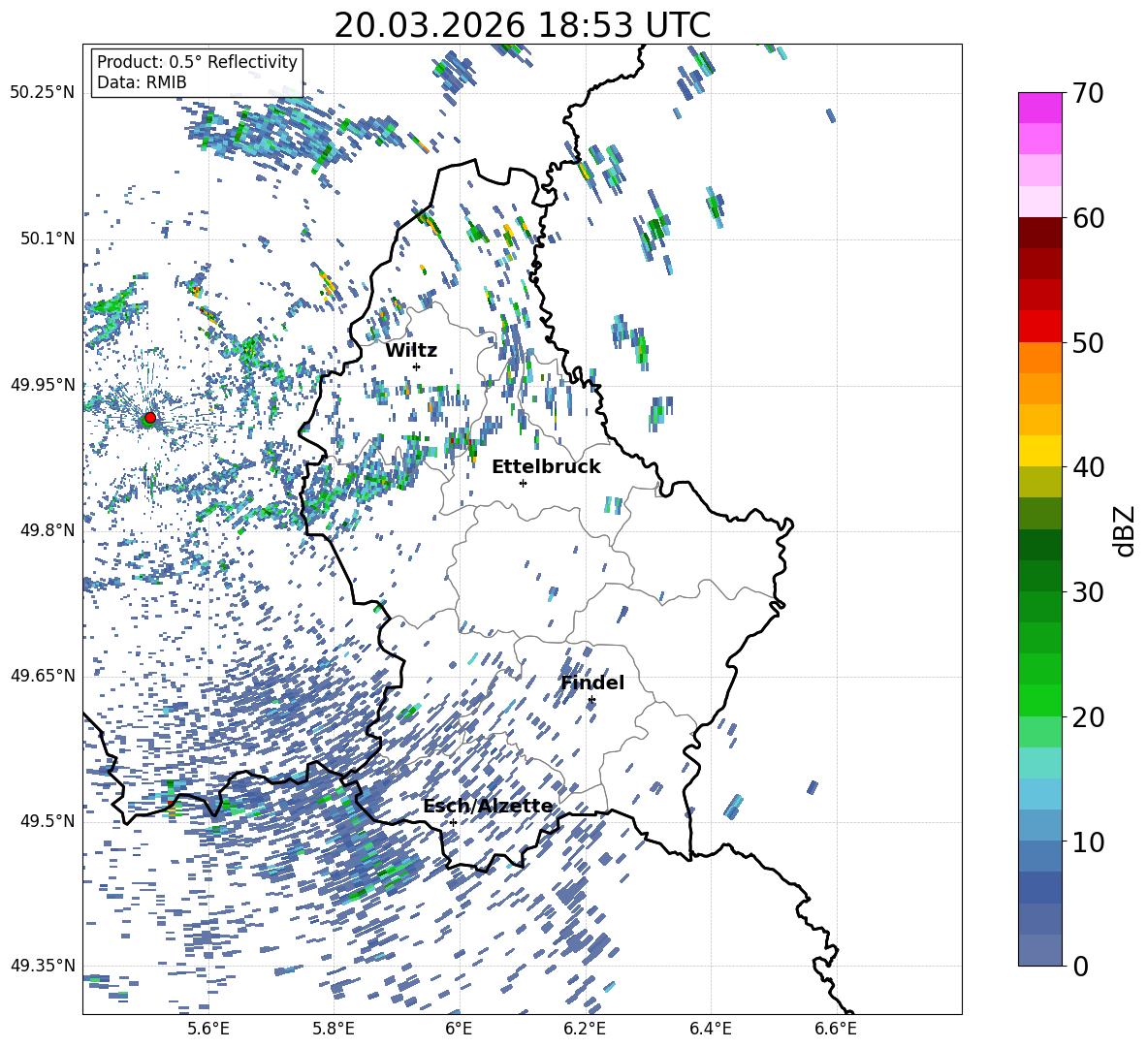The width and height of the screenshot is (1148, 1048).
Task: Click the Ettelbruck station cross marker
Action: tap(523, 483)
